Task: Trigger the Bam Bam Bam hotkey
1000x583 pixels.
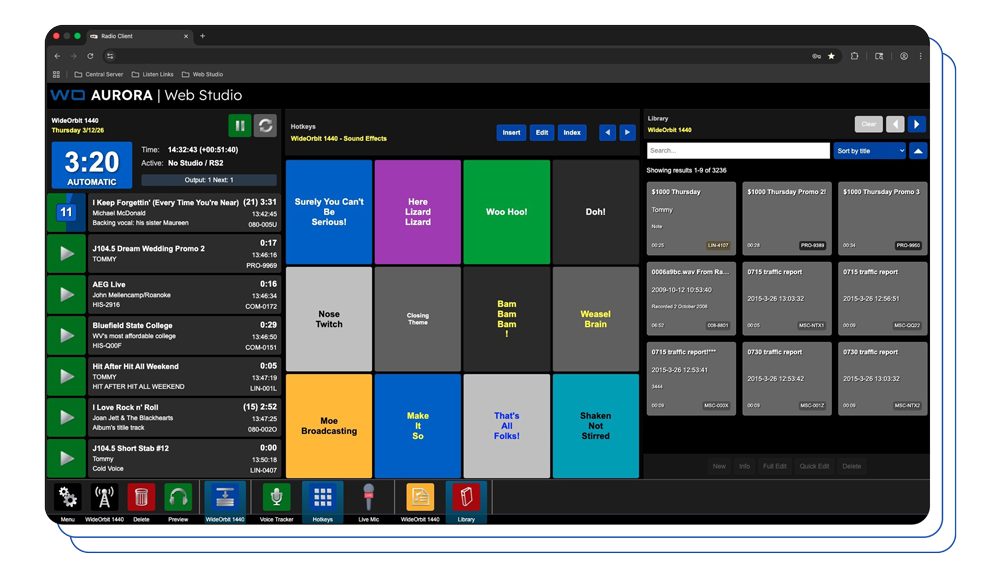Action: point(506,319)
